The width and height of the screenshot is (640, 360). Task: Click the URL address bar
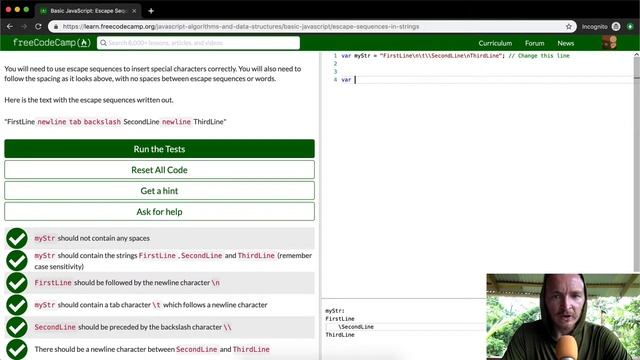tap(312, 27)
